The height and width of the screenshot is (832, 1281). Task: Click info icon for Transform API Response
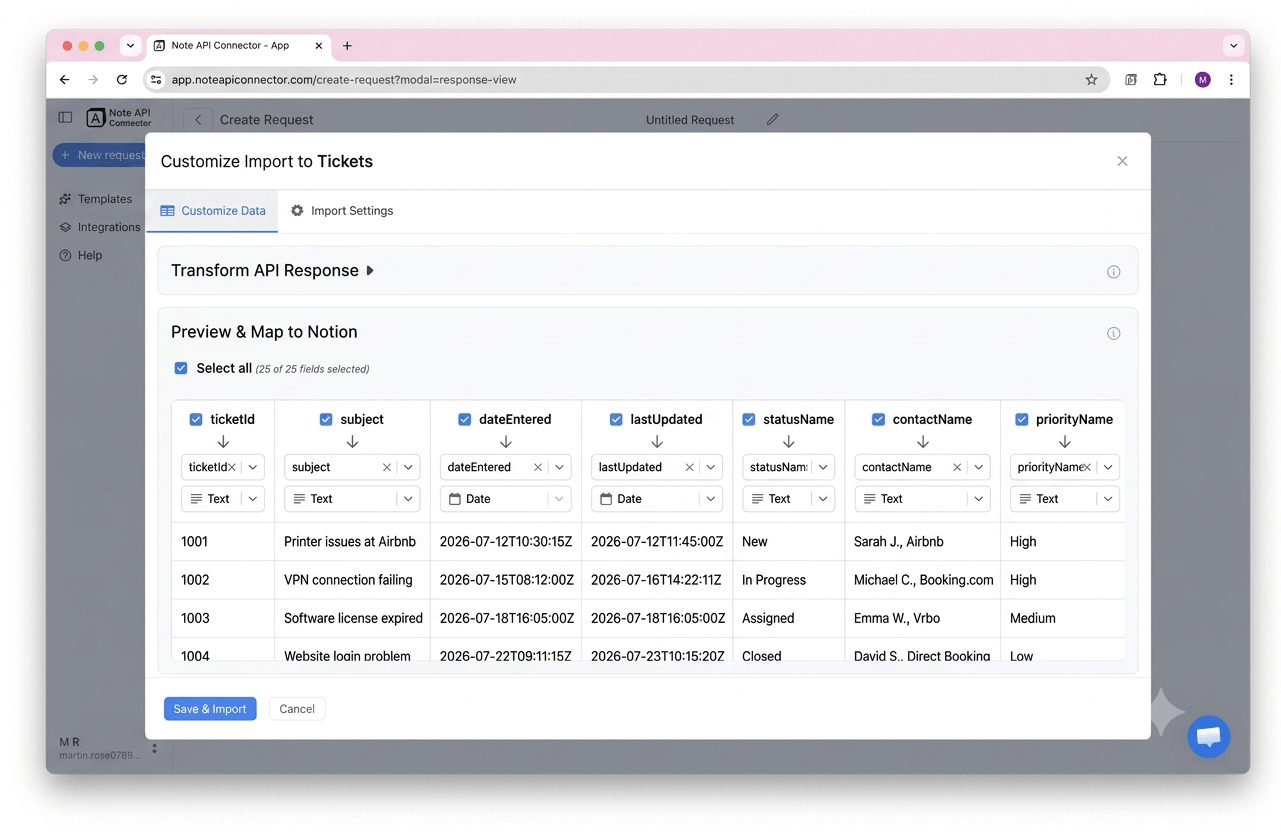1113,272
